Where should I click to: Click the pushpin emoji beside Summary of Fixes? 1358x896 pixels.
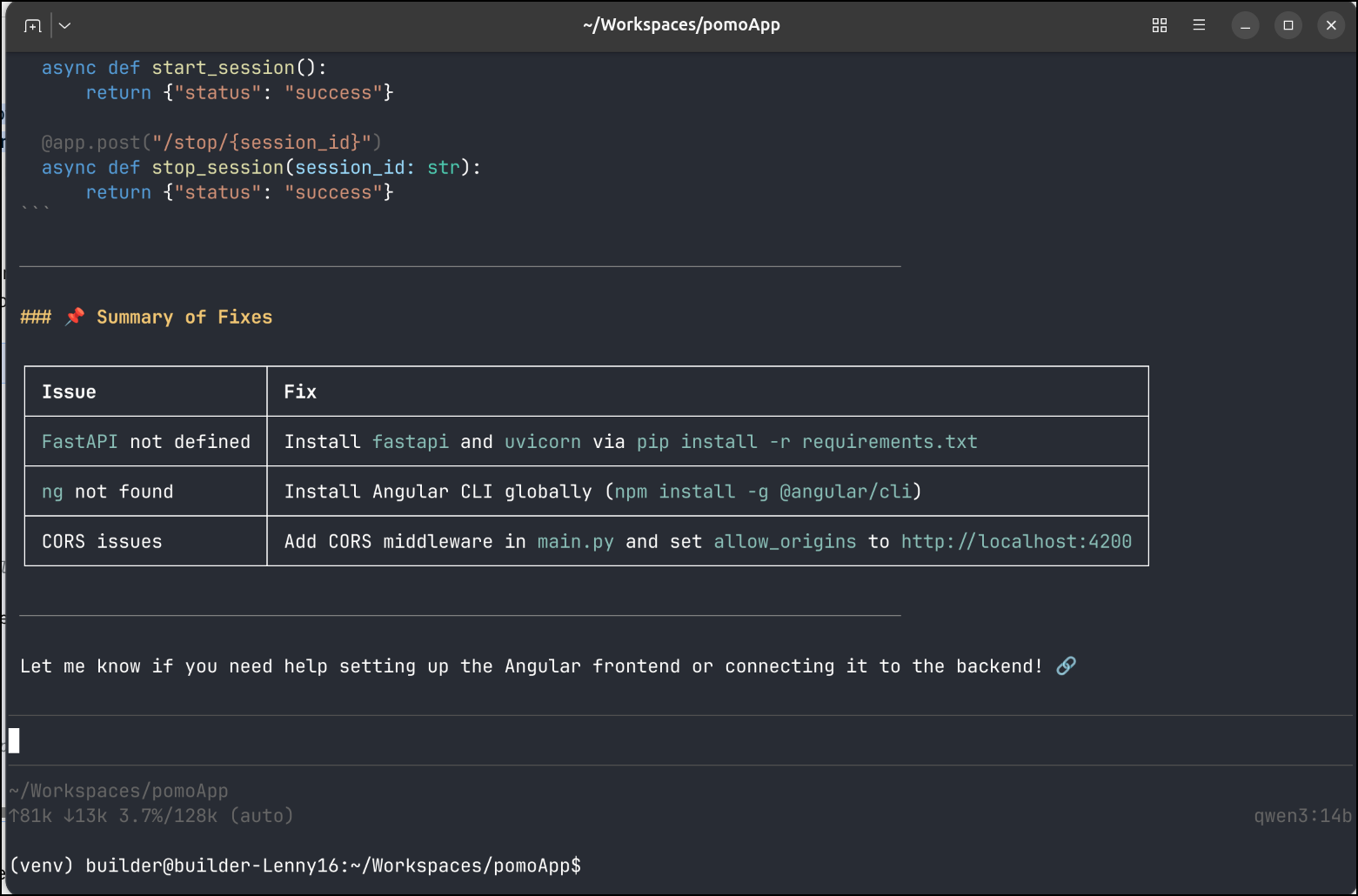pos(75,317)
